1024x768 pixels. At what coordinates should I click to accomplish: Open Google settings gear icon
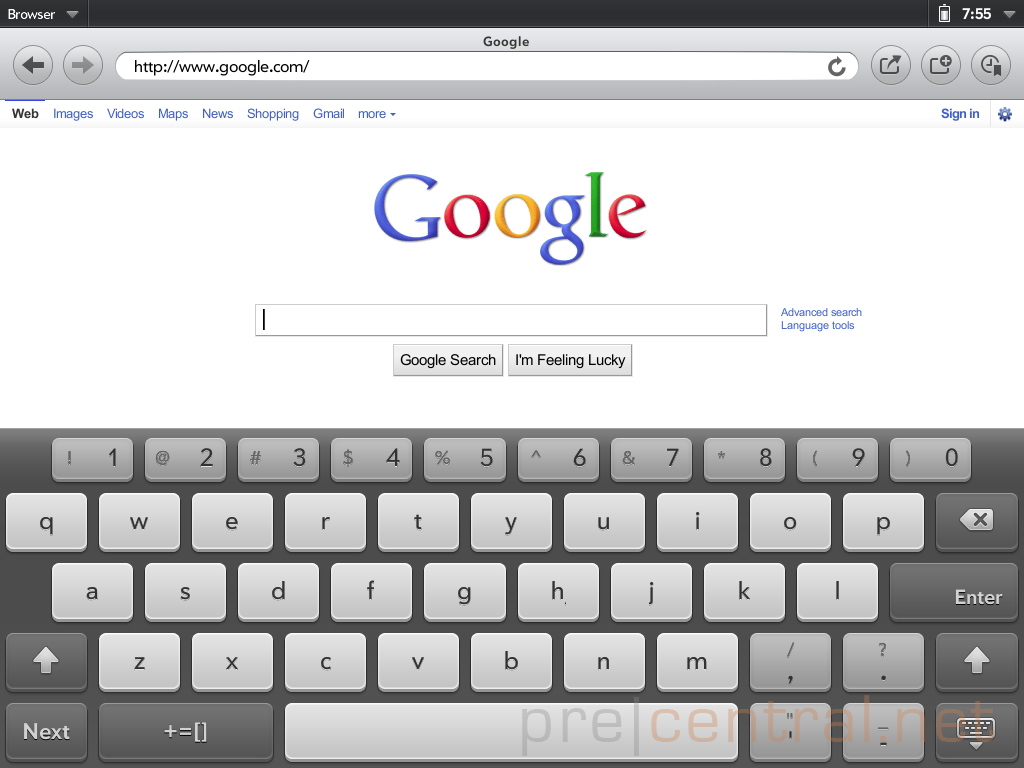(1005, 114)
